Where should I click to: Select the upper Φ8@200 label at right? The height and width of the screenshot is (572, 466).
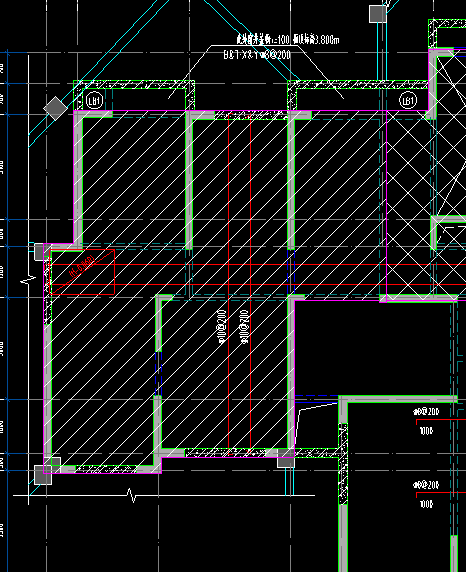(x=426, y=412)
